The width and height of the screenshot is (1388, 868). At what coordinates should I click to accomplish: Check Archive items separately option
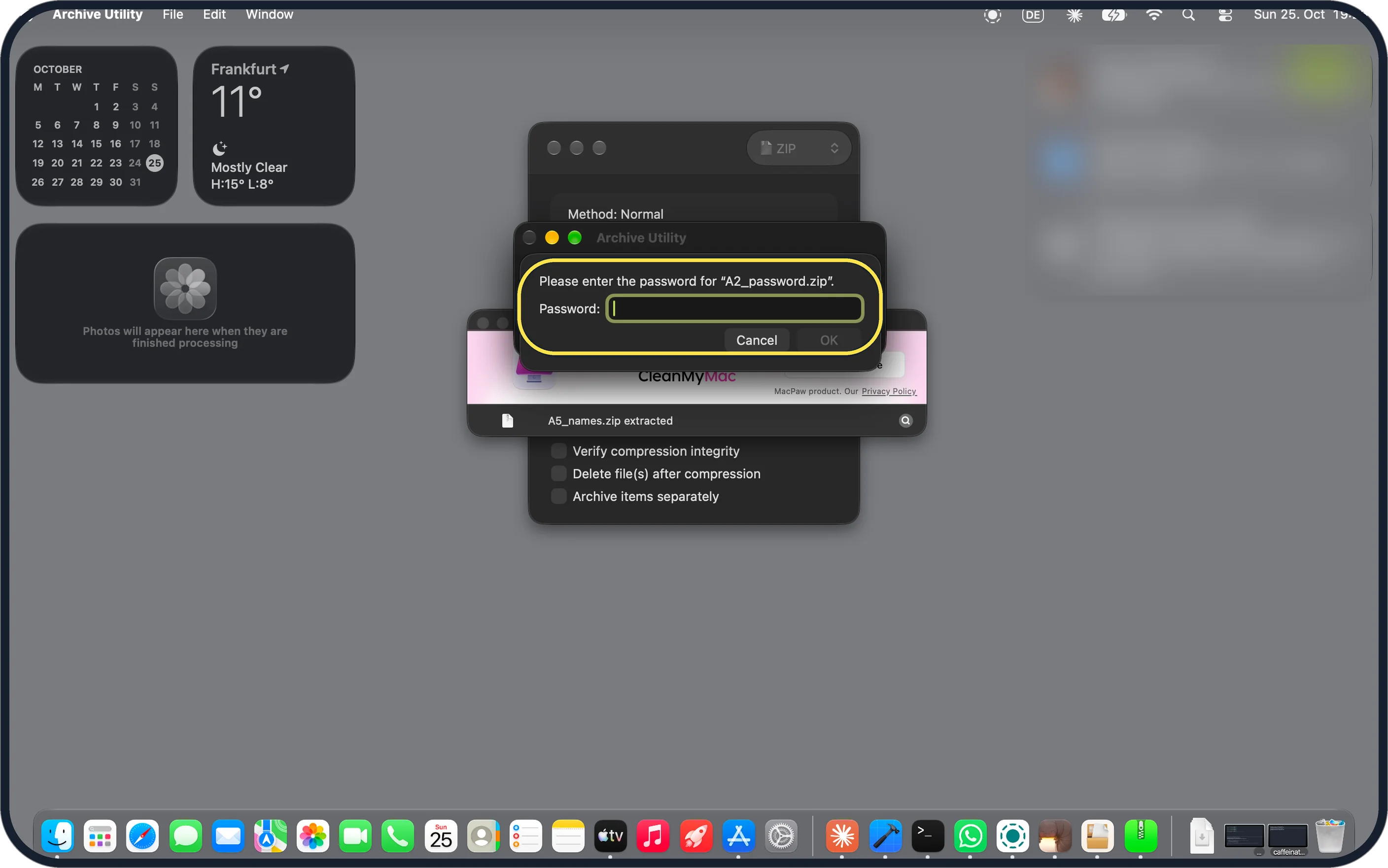tap(558, 496)
